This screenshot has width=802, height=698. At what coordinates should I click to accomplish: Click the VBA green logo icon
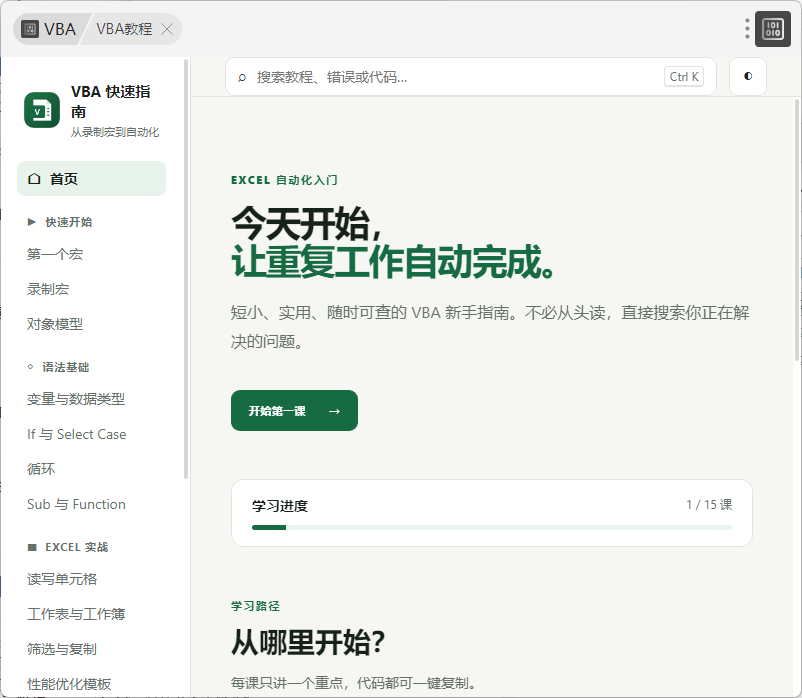42,110
